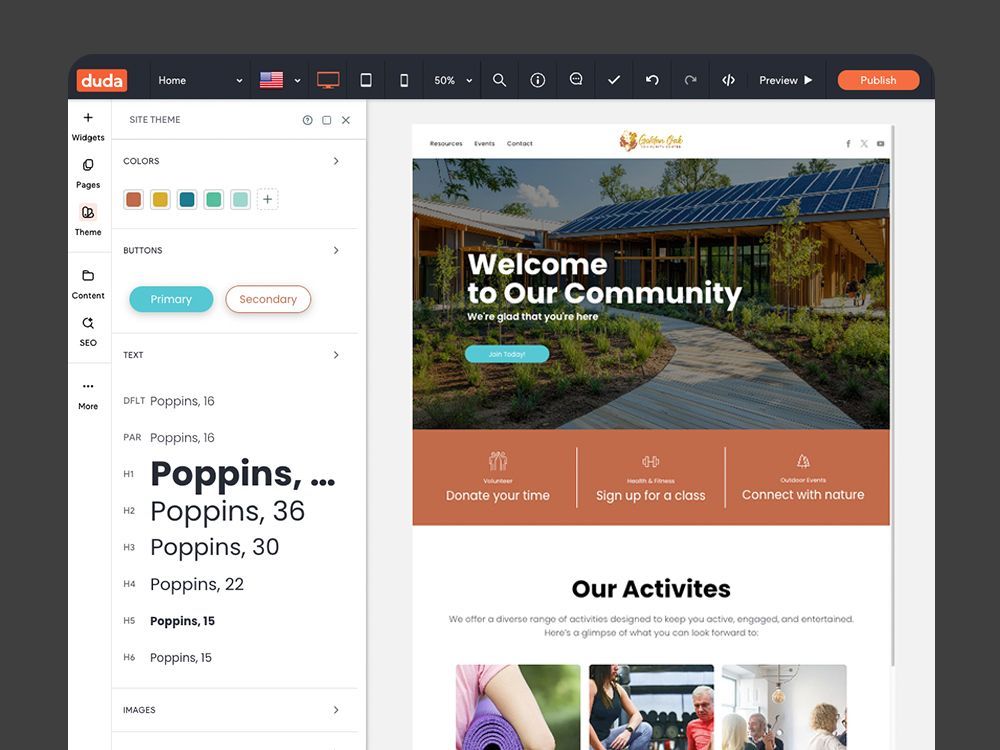
Task: Click Resources in site navigation
Action: [446, 143]
